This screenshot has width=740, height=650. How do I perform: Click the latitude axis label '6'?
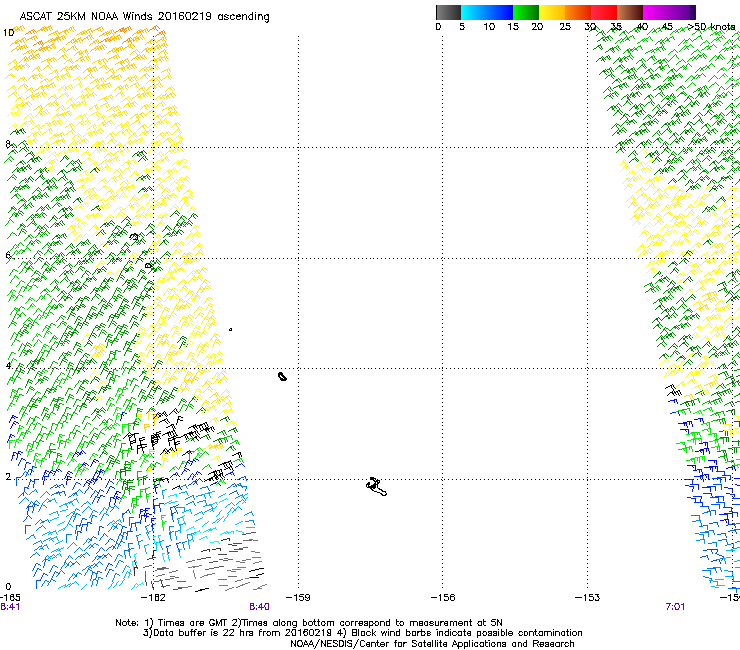point(8,255)
